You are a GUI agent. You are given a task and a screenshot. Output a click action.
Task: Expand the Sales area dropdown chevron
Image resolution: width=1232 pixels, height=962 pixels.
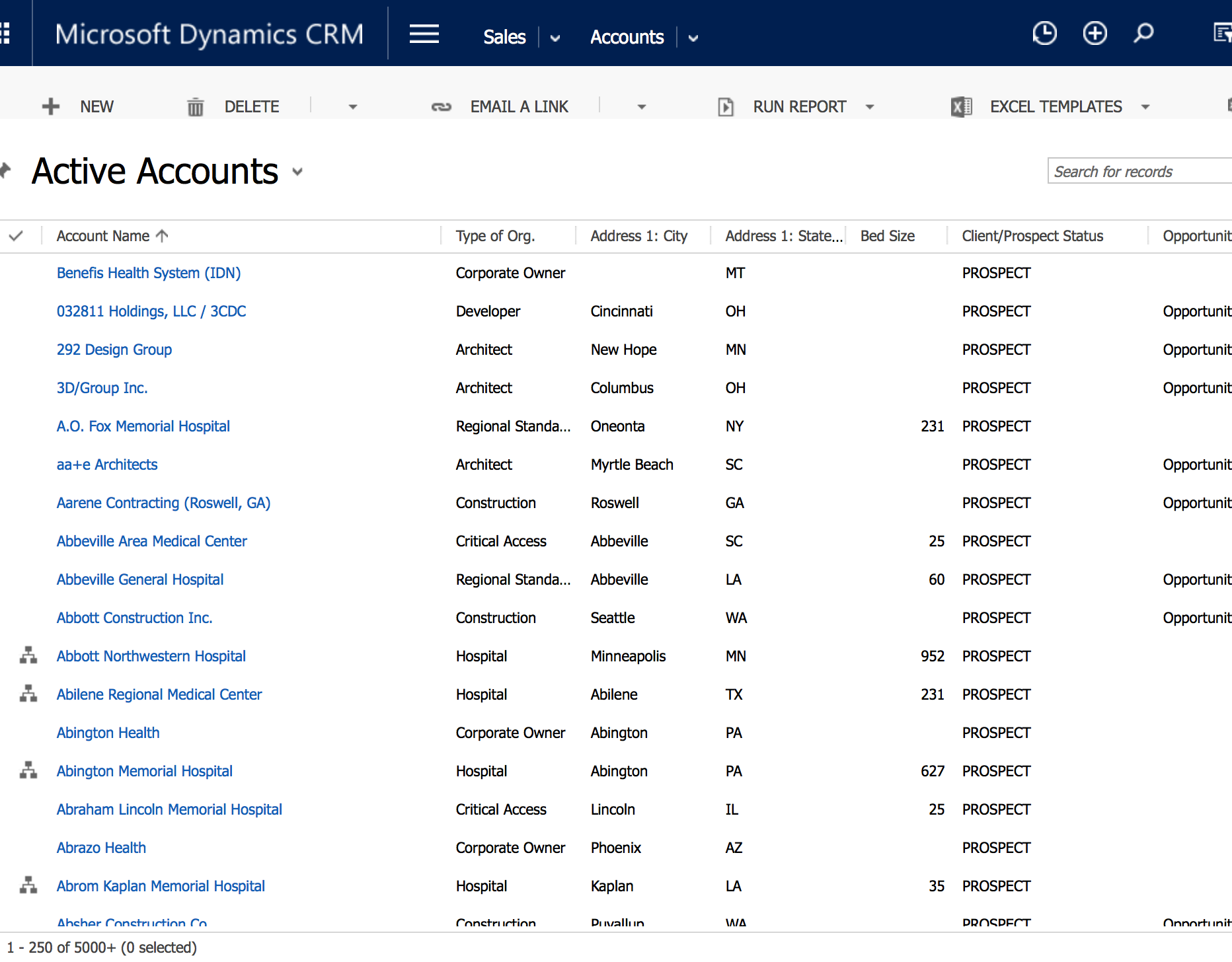[555, 38]
